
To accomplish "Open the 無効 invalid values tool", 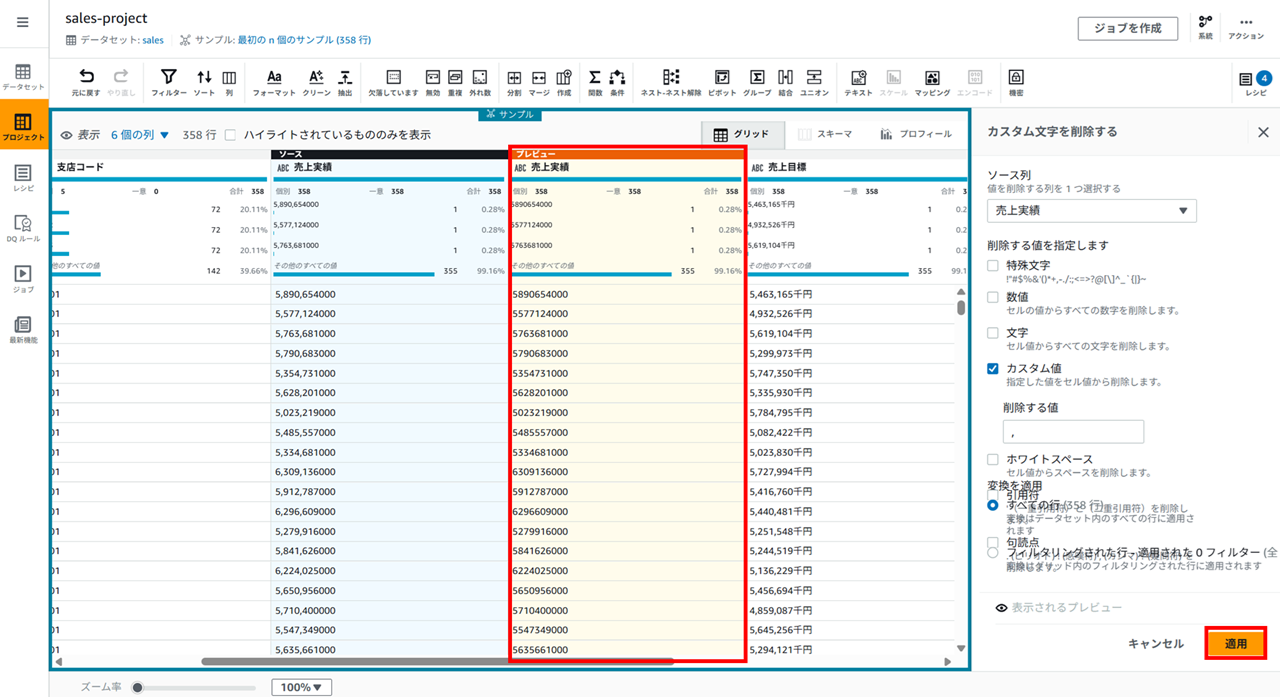I will [x=433, y=82].
